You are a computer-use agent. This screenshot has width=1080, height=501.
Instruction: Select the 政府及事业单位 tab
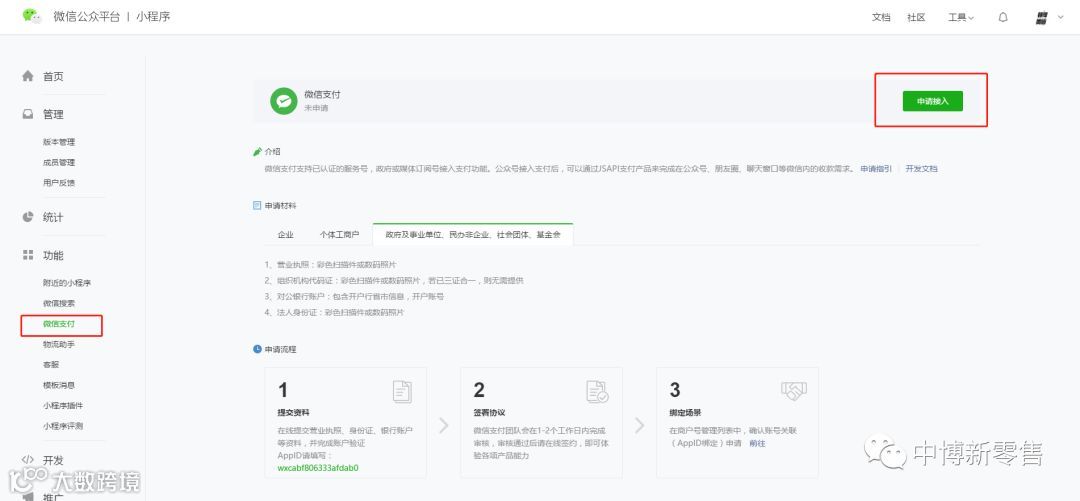473,235
